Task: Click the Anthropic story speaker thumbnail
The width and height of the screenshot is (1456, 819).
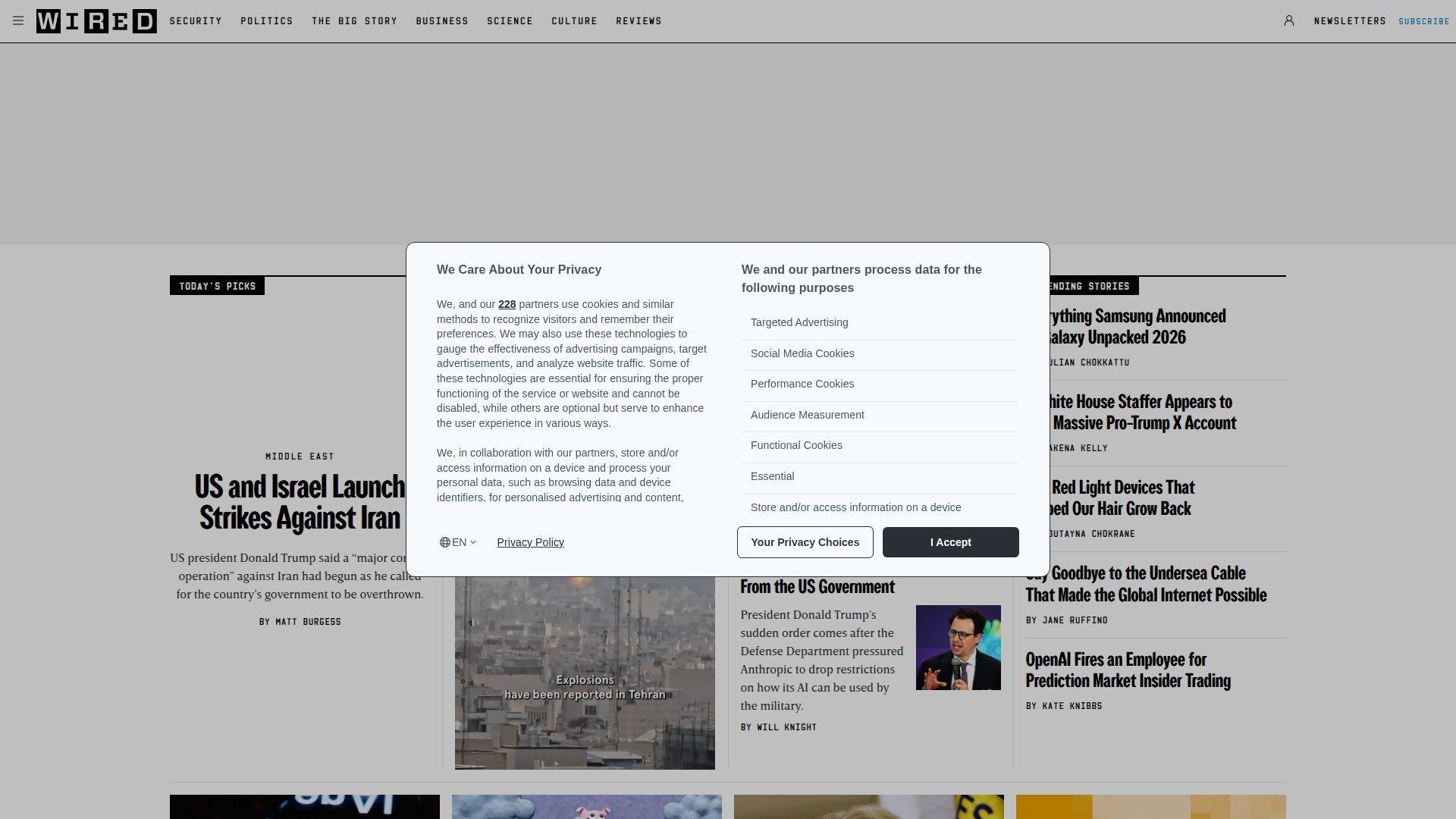Action: coord(958,648)
